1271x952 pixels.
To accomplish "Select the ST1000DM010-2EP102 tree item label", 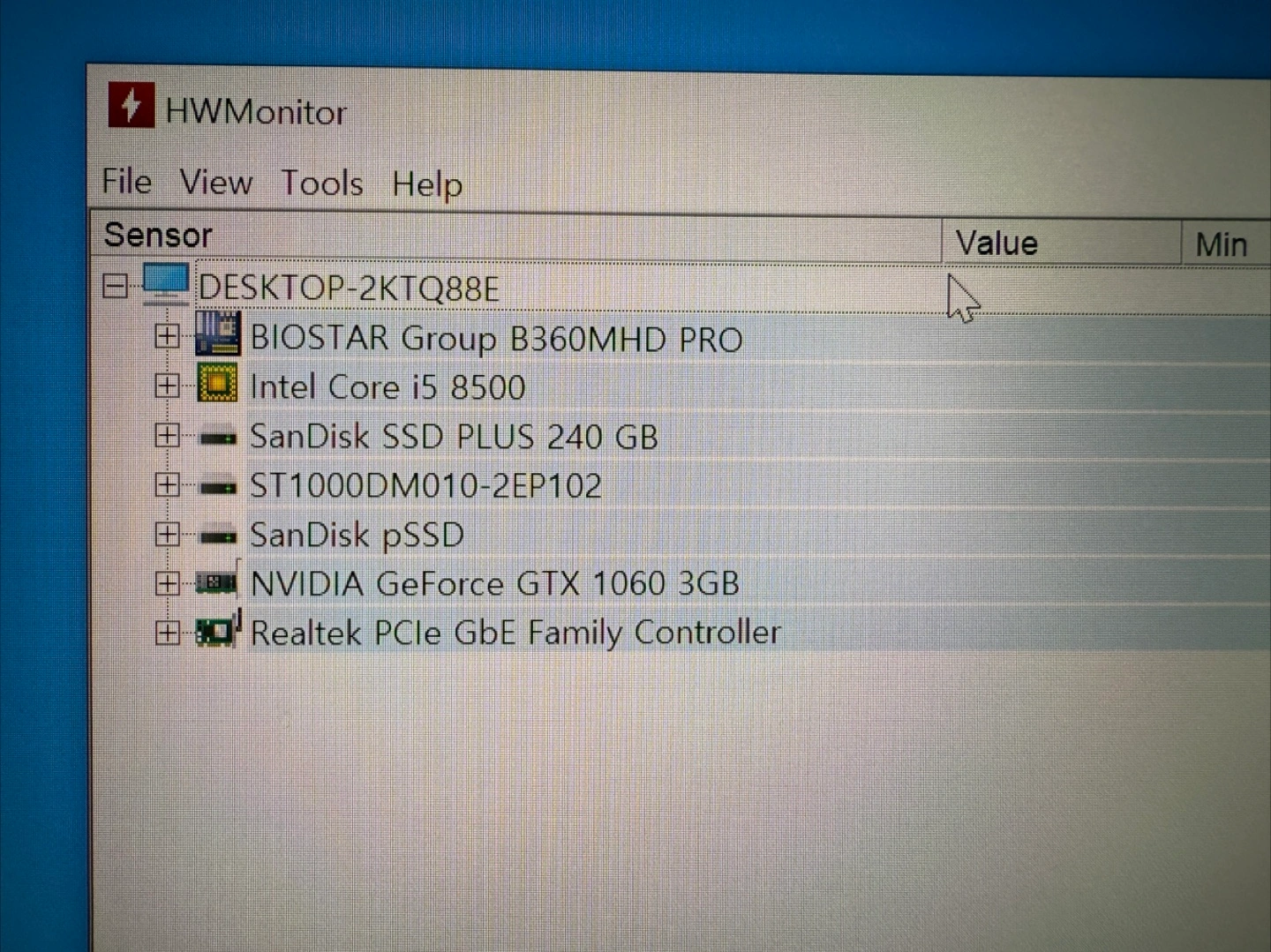I will click(x=425, y=486).
